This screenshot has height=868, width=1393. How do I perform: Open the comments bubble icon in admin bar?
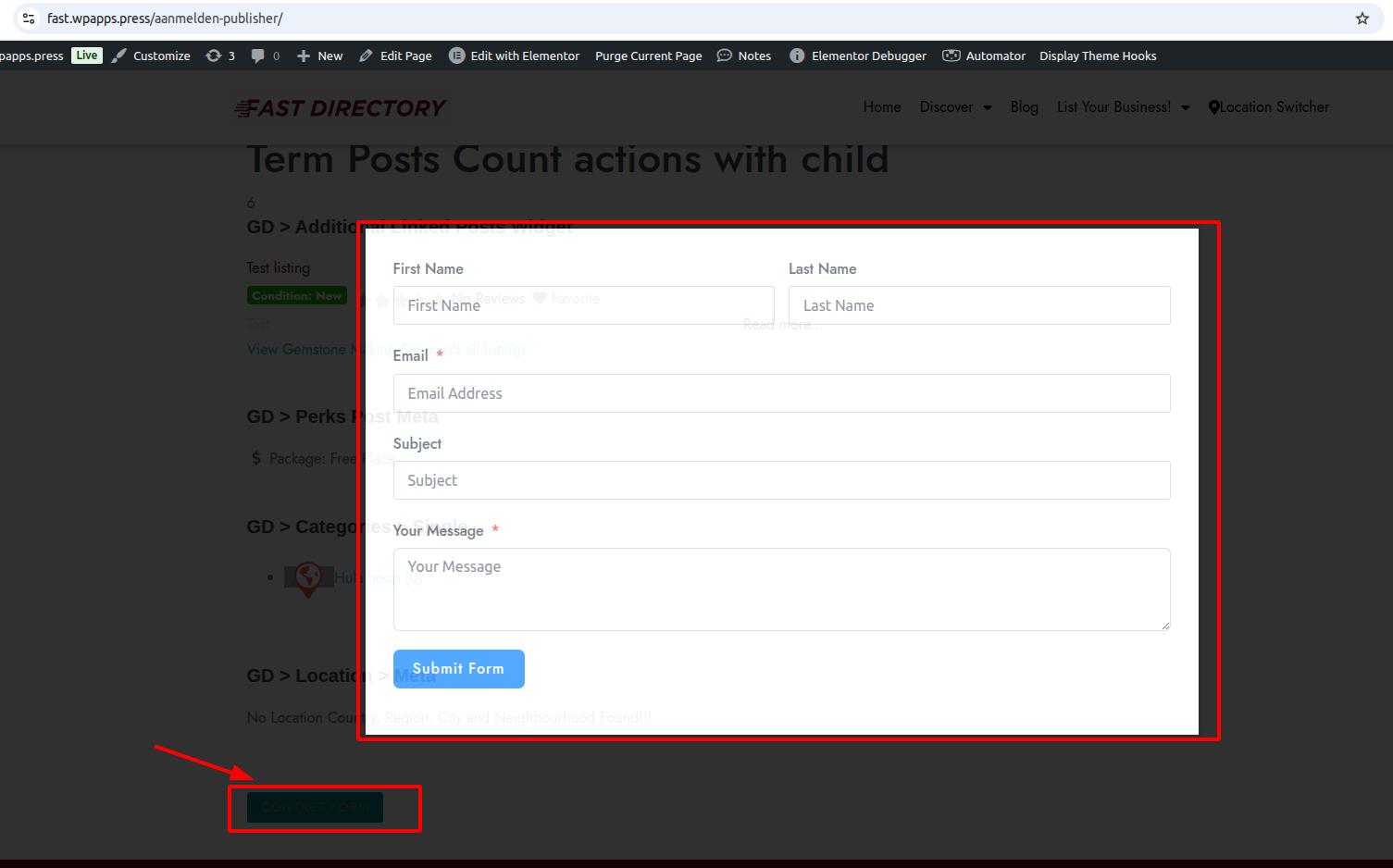[257, 56]
